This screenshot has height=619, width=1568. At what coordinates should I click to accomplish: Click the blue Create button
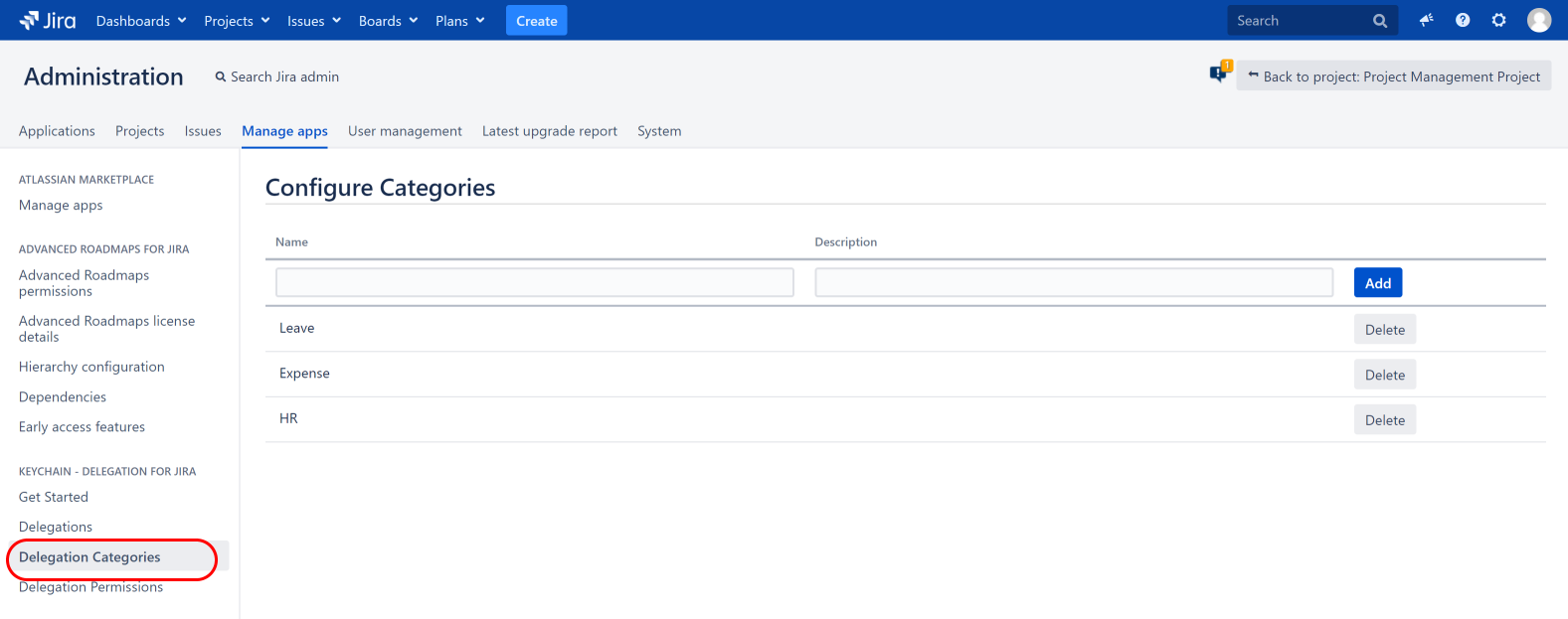tap(536, 21)
